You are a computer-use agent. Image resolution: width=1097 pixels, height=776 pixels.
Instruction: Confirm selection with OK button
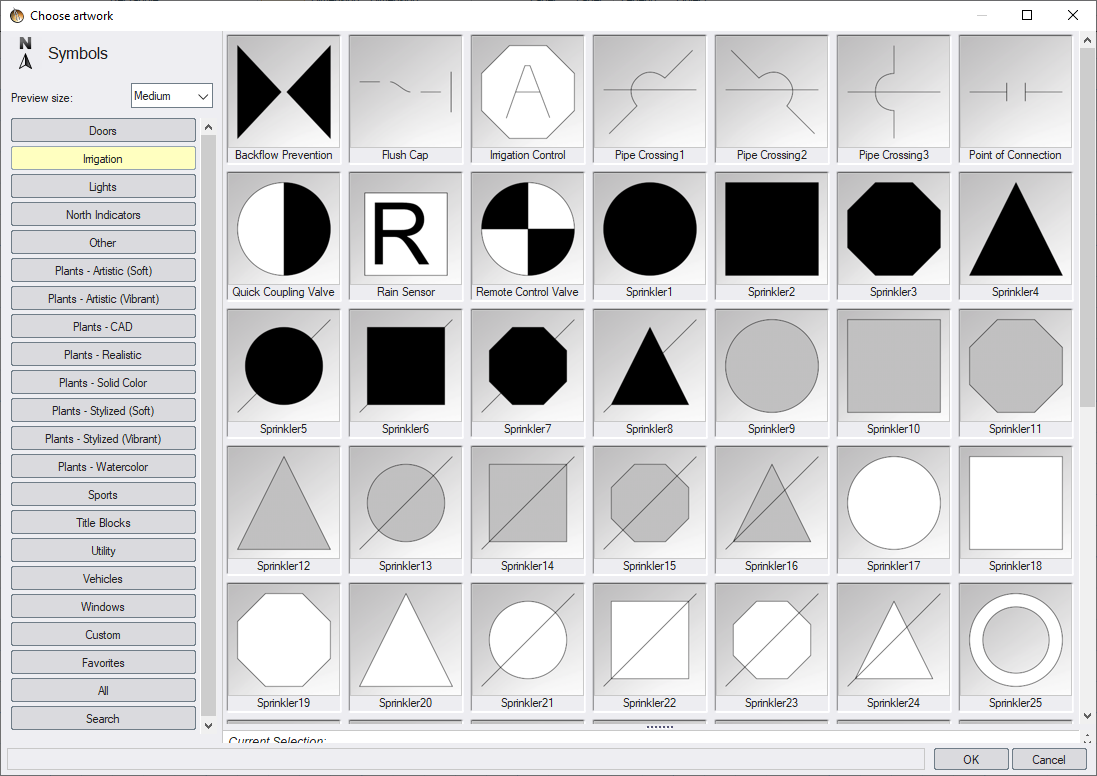point(971,759)
